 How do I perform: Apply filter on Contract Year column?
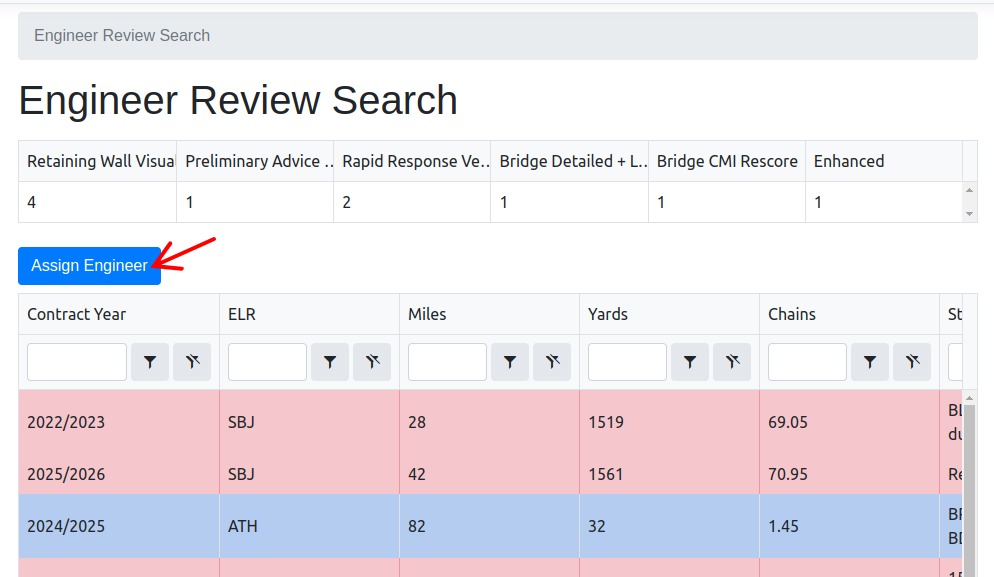pyautogui.click(x=150, y=362)
